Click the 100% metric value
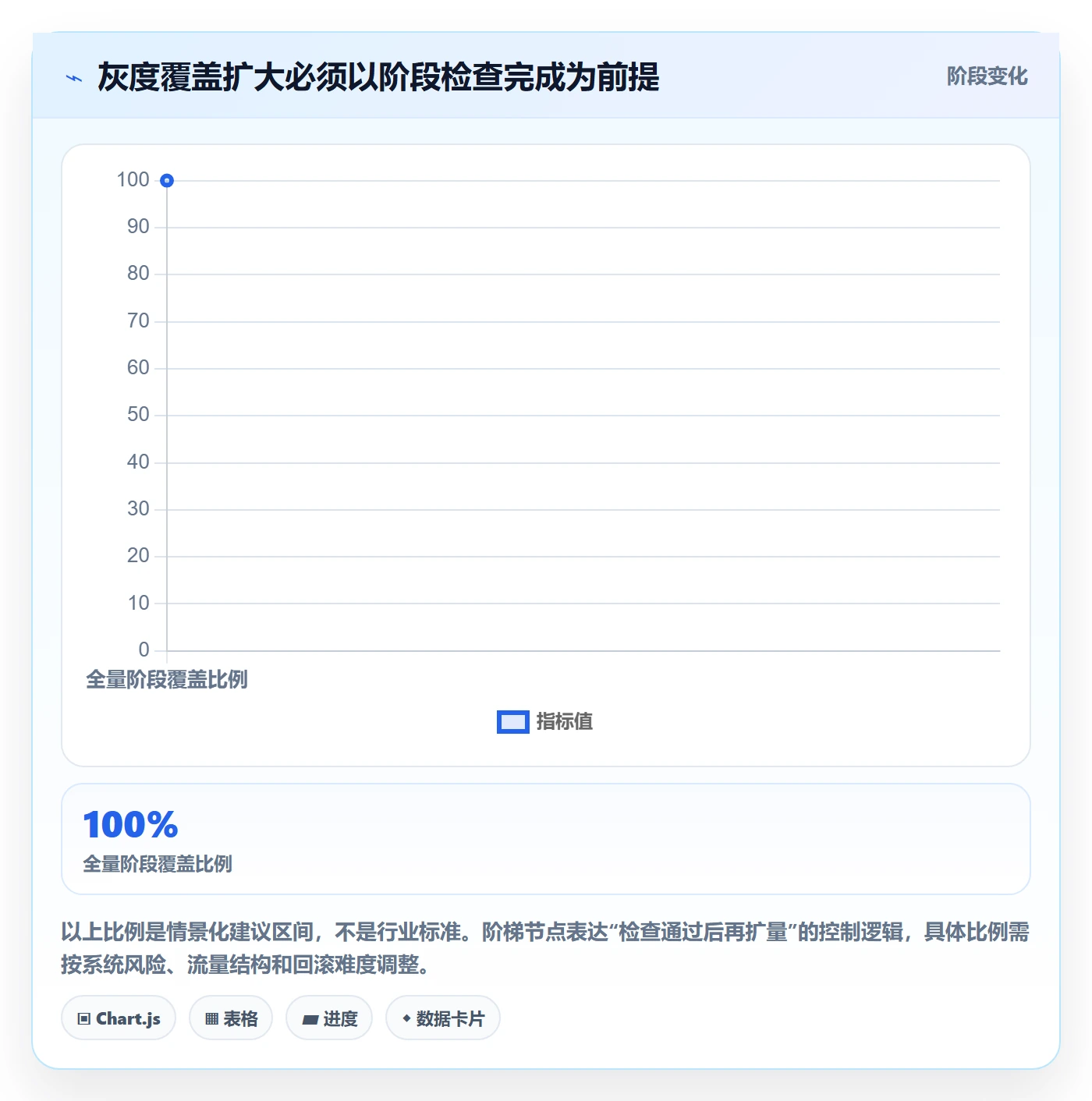This screenshot has width=1092, height=1101. (131, 825)
